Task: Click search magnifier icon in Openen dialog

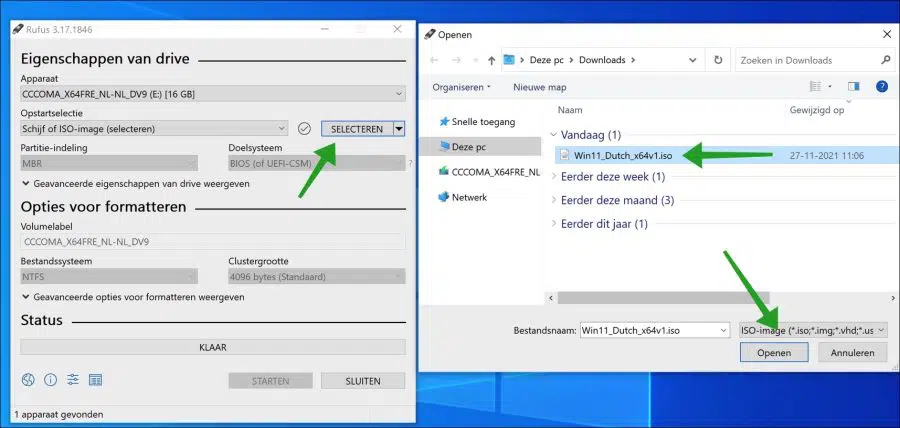Action: click(885, 60)
